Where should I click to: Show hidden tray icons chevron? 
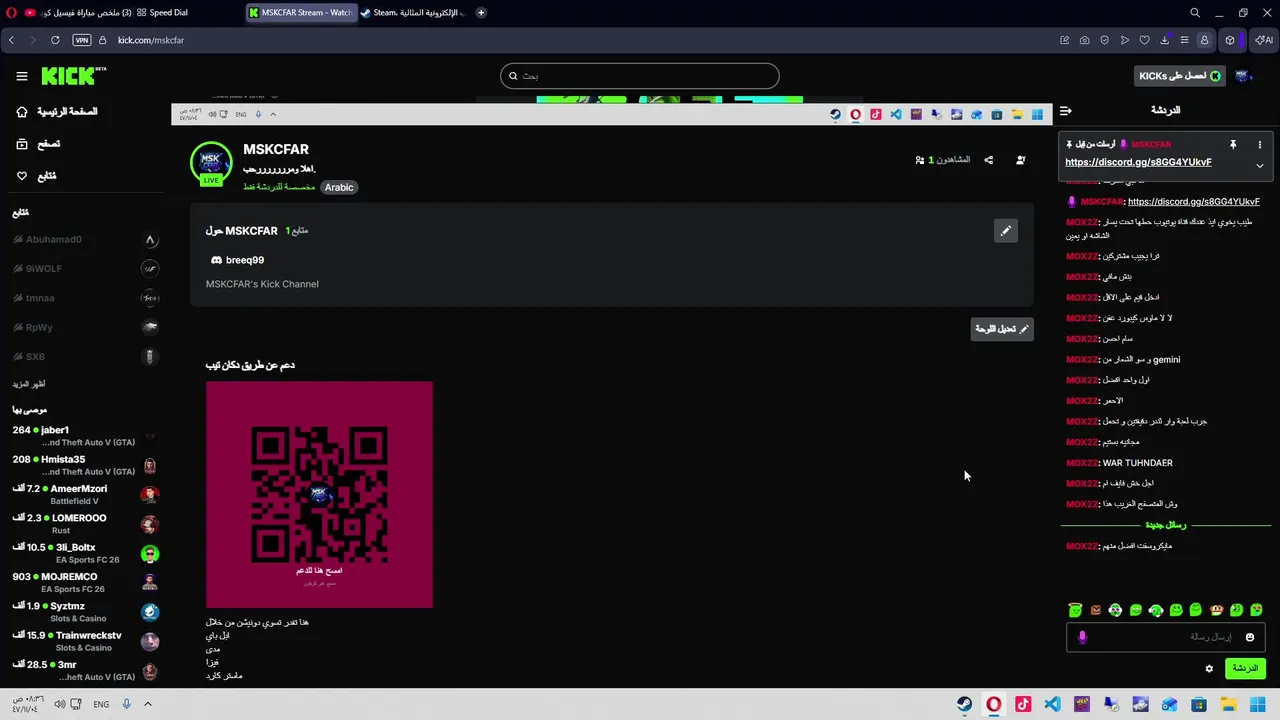click(148, 704)
